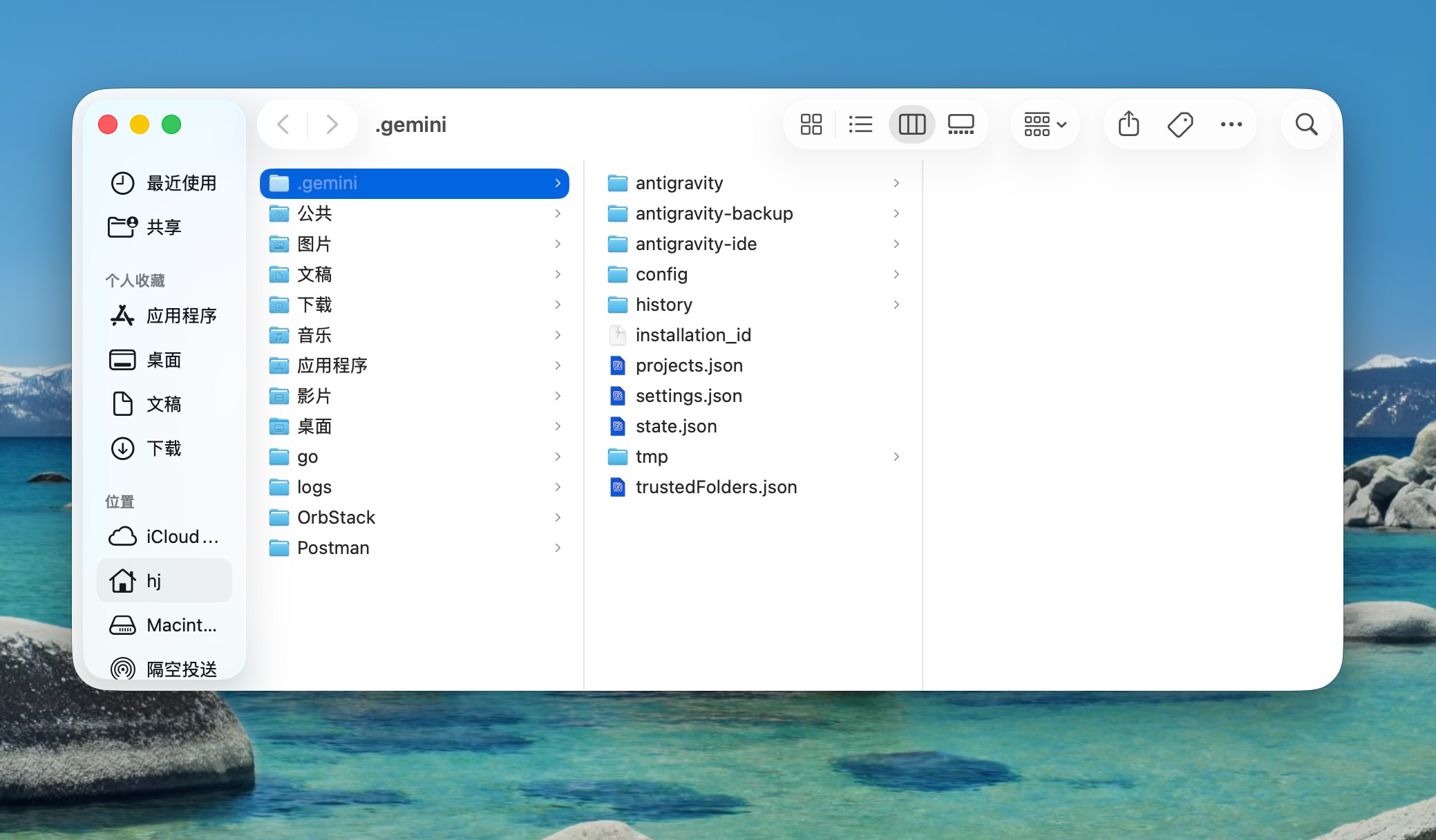
Task: Click the tag icon
Action: pyautogui.click(x=1180, y=124)
